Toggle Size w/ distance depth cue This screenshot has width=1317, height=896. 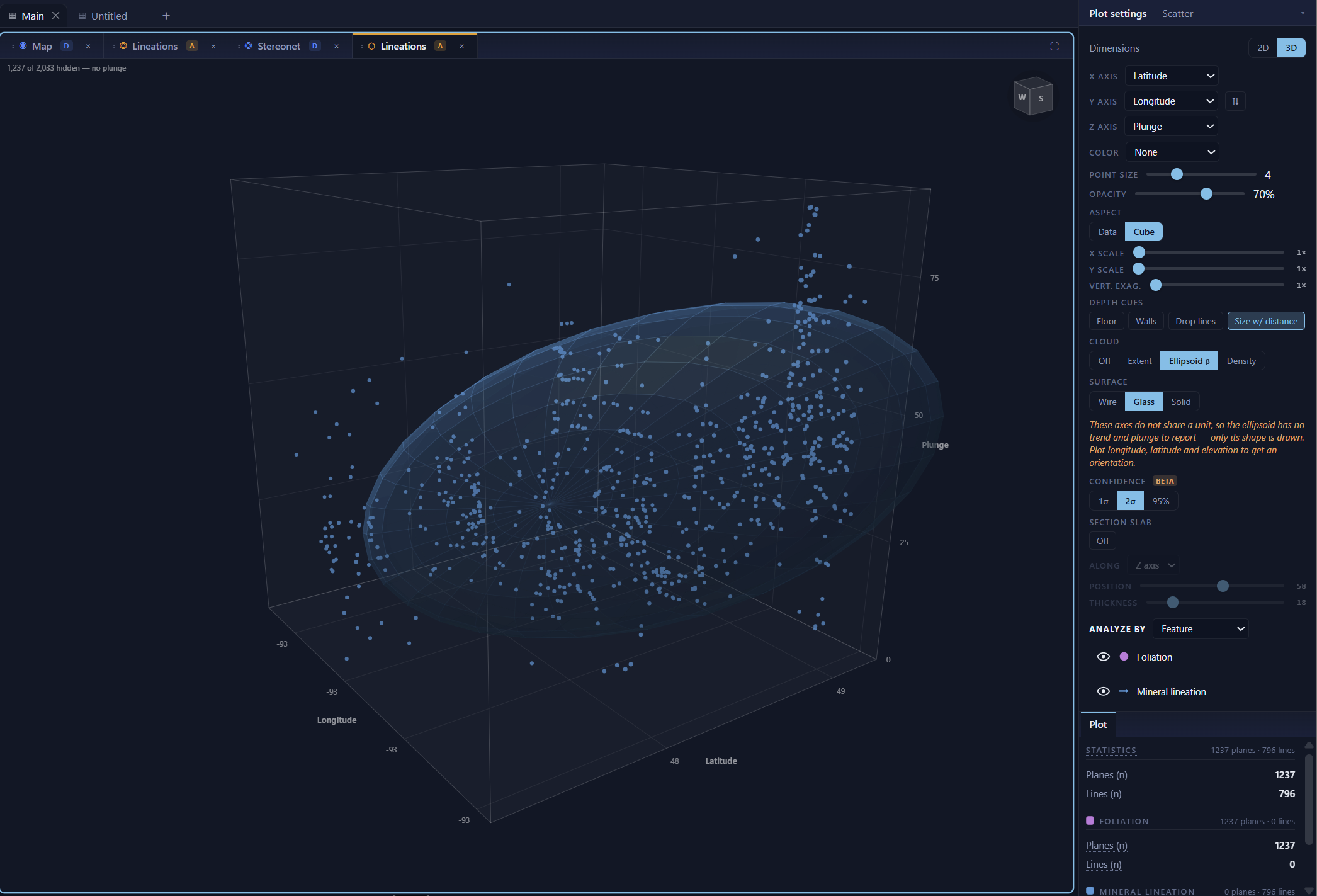coord(1266,321)
